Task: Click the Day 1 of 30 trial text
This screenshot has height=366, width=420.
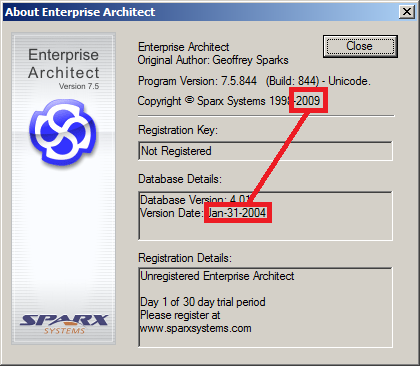Action: pyautogui.click(x=203, y=302)
